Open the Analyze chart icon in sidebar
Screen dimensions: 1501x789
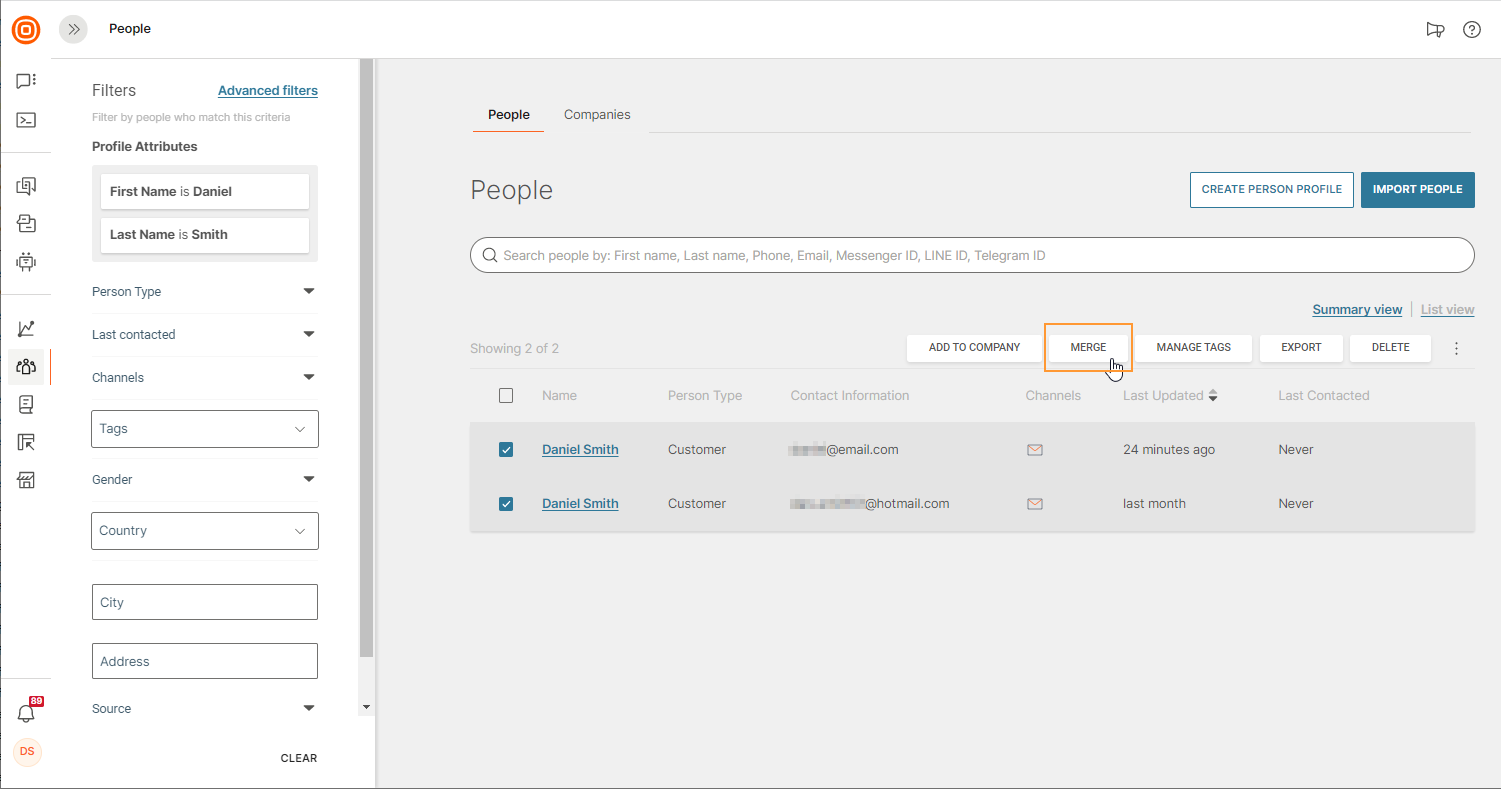point(26,328)
